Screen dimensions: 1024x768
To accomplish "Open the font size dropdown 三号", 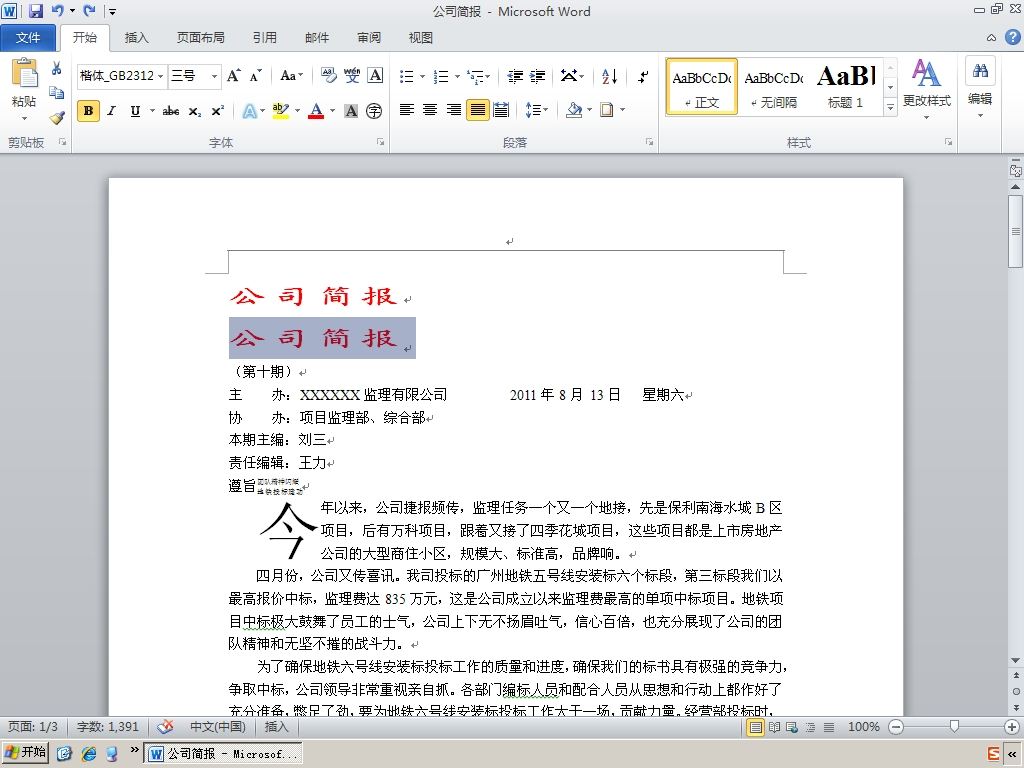I will pyautogui.click(x=195, y=76).
